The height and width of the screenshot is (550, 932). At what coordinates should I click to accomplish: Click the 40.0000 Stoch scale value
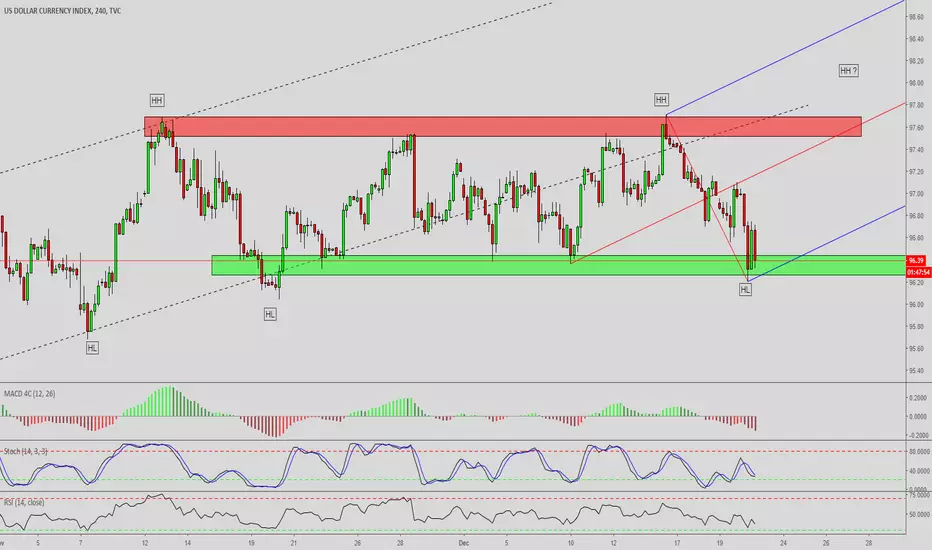(918, 472)
